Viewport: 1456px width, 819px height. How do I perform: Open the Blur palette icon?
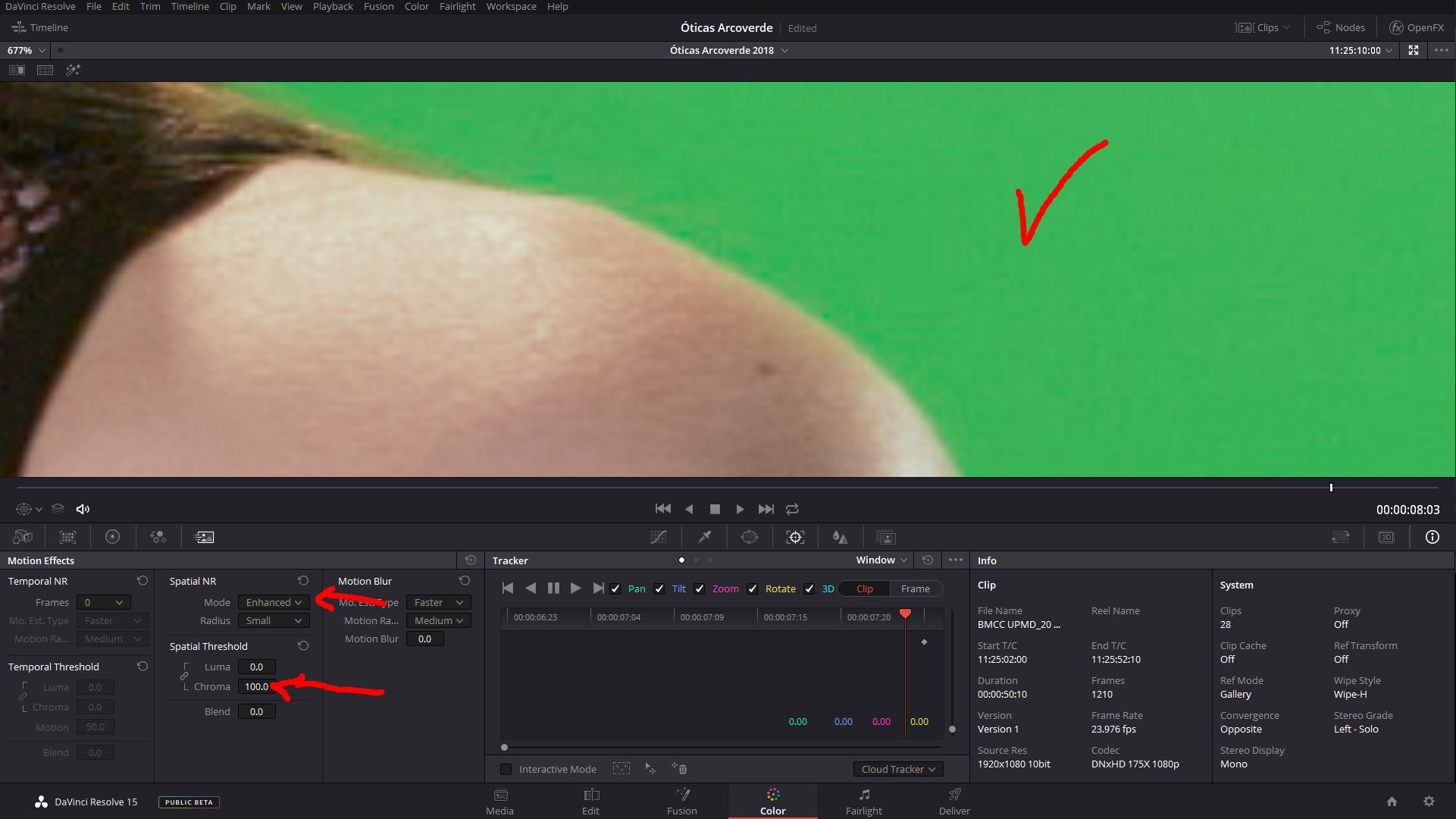coord(840,537)
